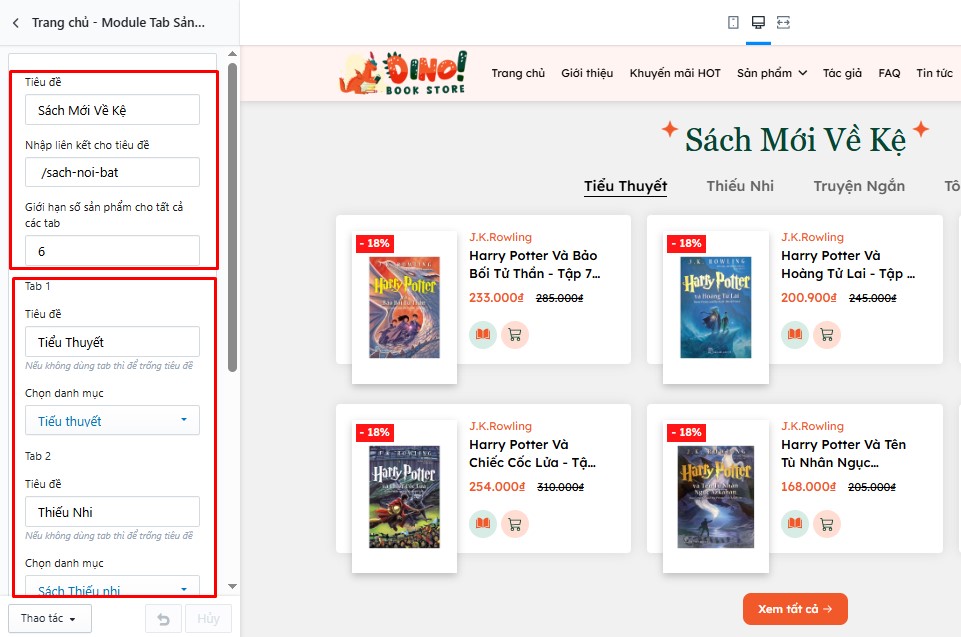Open book preview icon for Harry Potter Hoàng Tử Lai
Viewport: 961px width, 637px height.
click(x=795, y=335)
